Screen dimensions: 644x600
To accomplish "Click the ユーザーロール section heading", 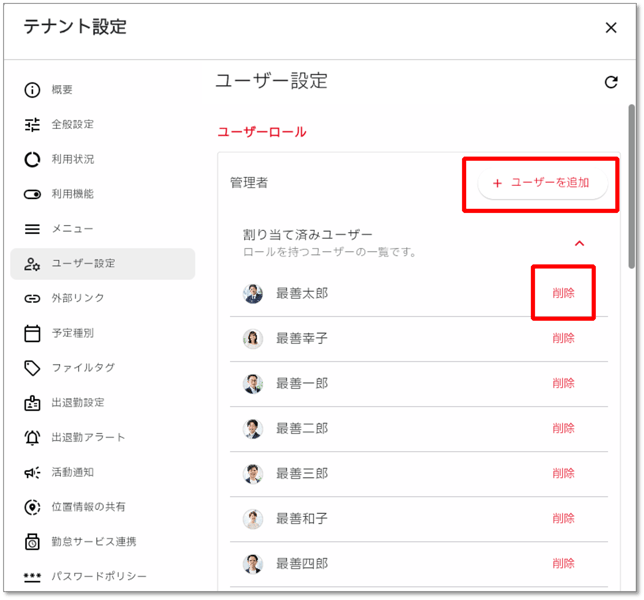I will (262, 132).
